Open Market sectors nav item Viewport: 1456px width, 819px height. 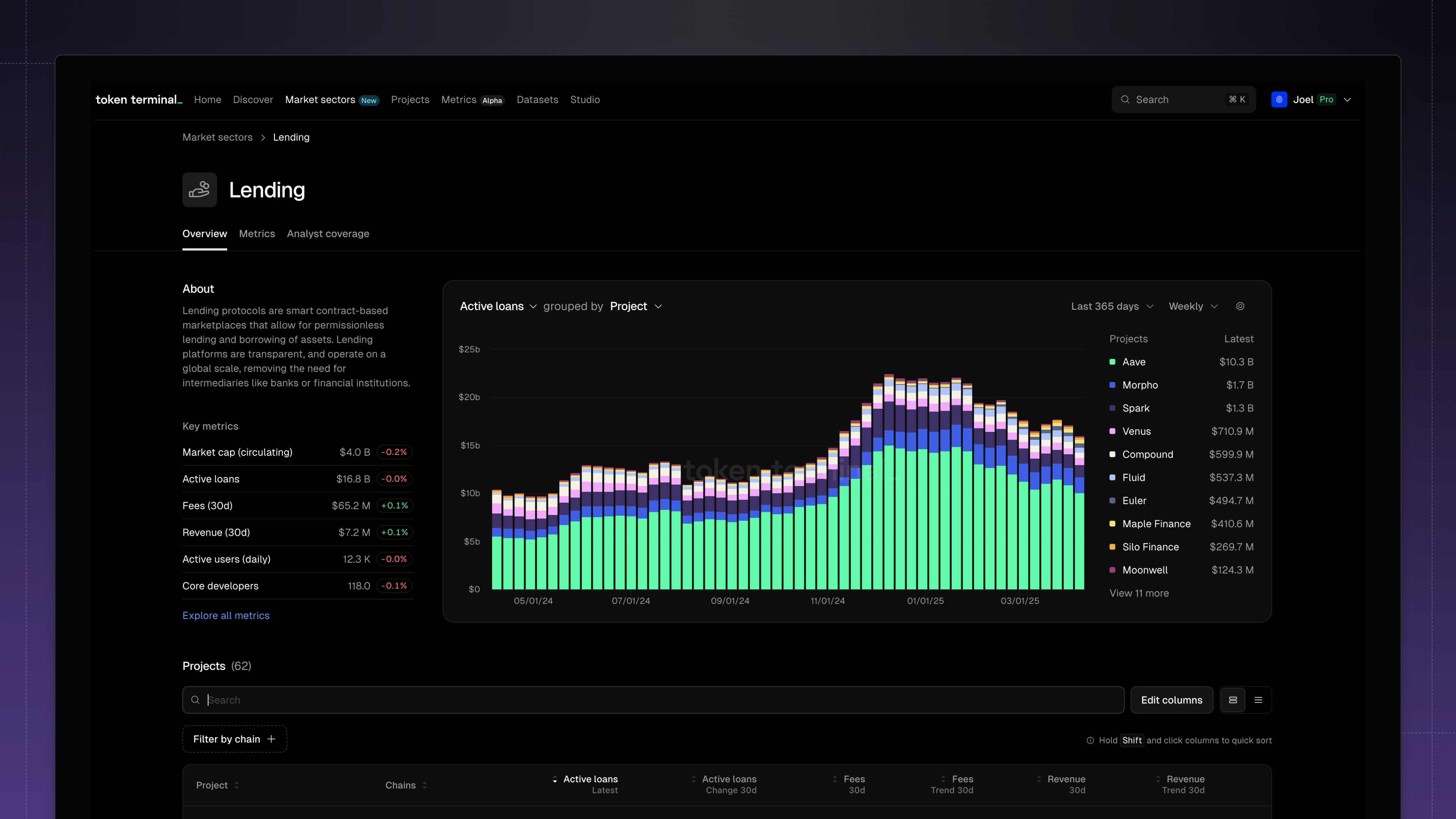[x=332, y=99]
